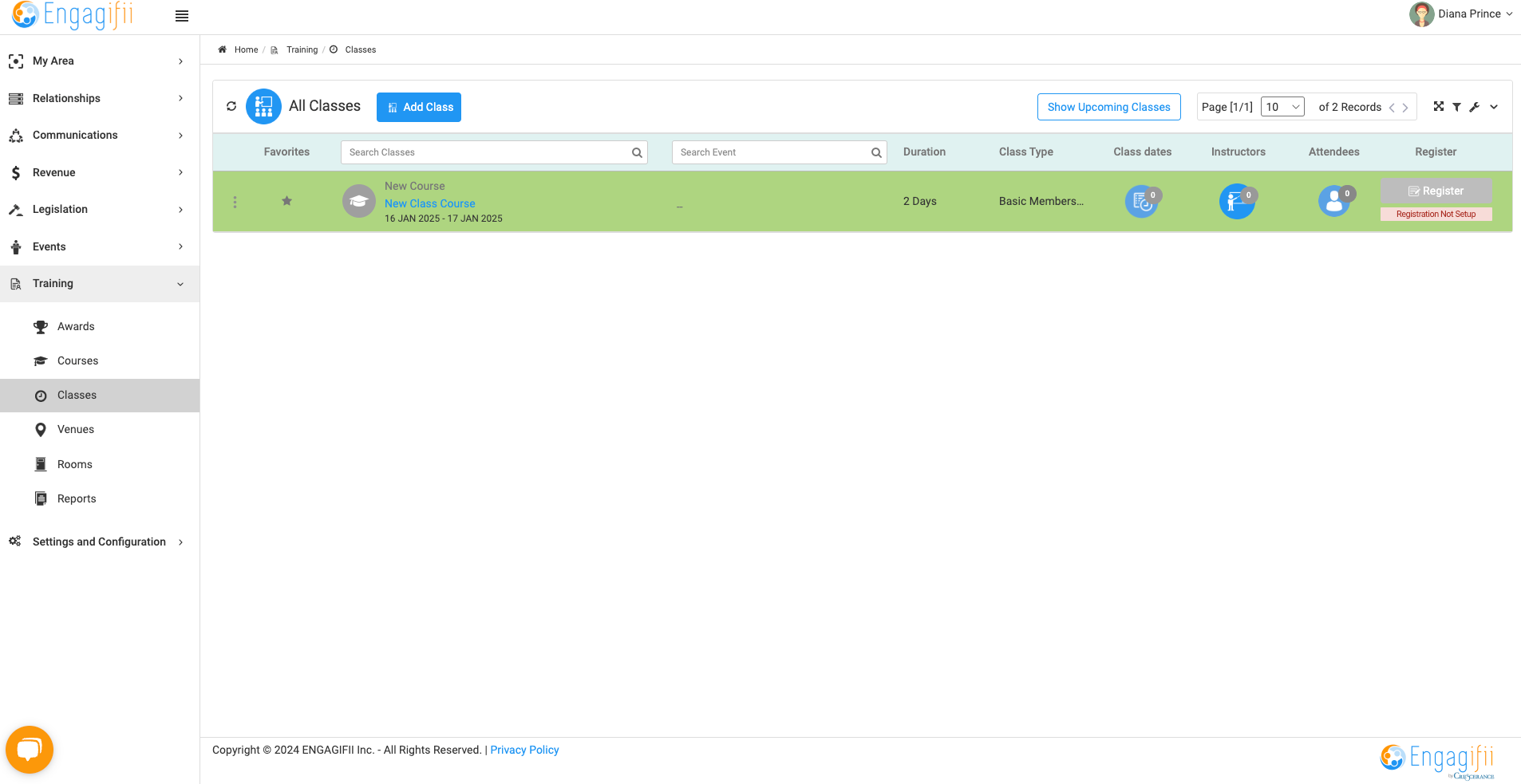Open the chat support bubble
The image size is (1521, 784).
(x=30, y=750)
